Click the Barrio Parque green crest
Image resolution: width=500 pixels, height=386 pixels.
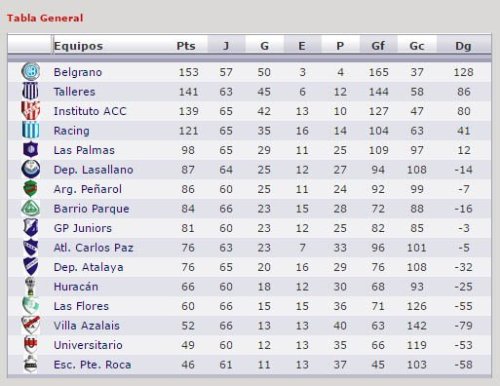click(x=30, y=208)
